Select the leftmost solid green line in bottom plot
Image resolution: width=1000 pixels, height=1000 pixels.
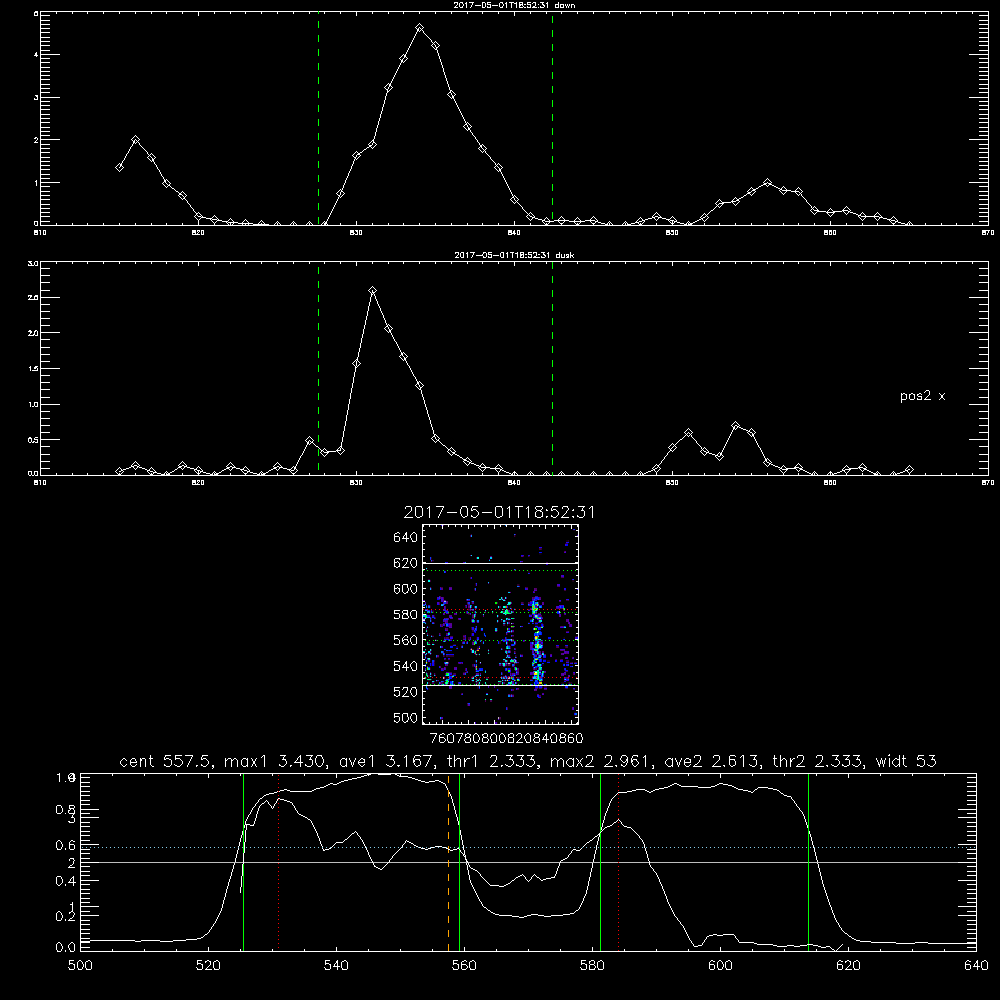tap(243, 862)
